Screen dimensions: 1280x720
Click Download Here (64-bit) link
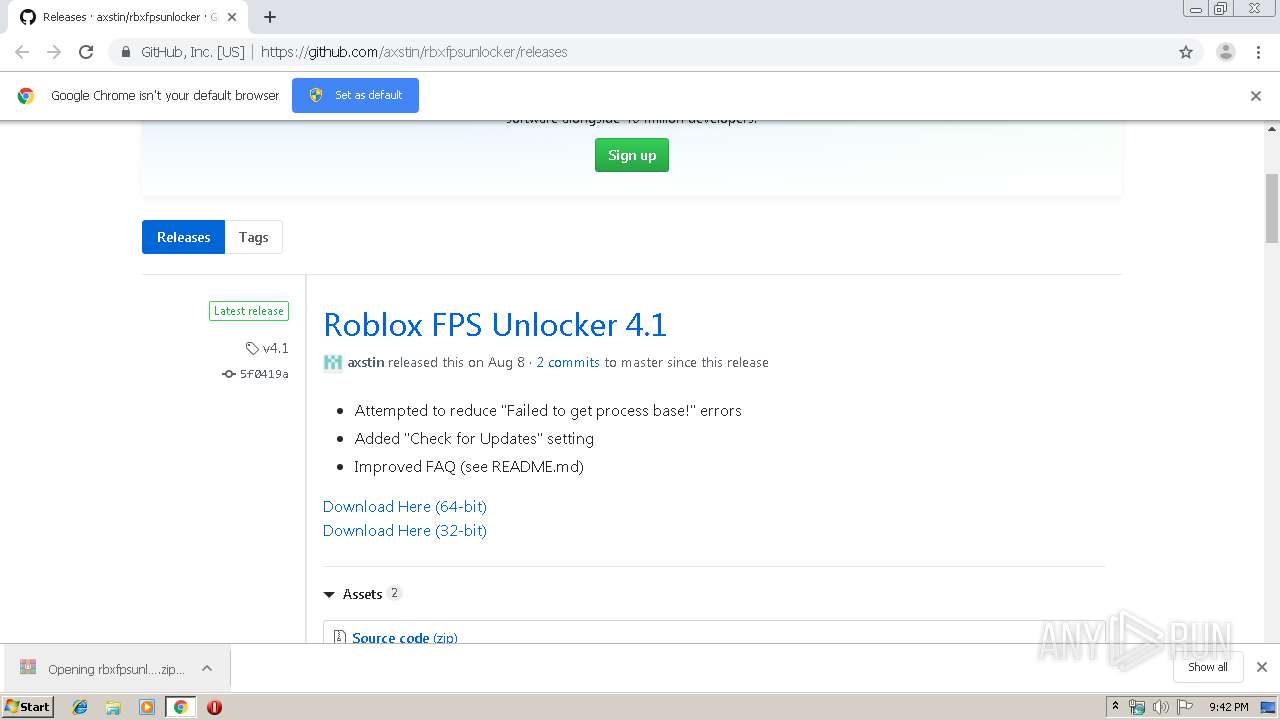(x=405, y=506)
